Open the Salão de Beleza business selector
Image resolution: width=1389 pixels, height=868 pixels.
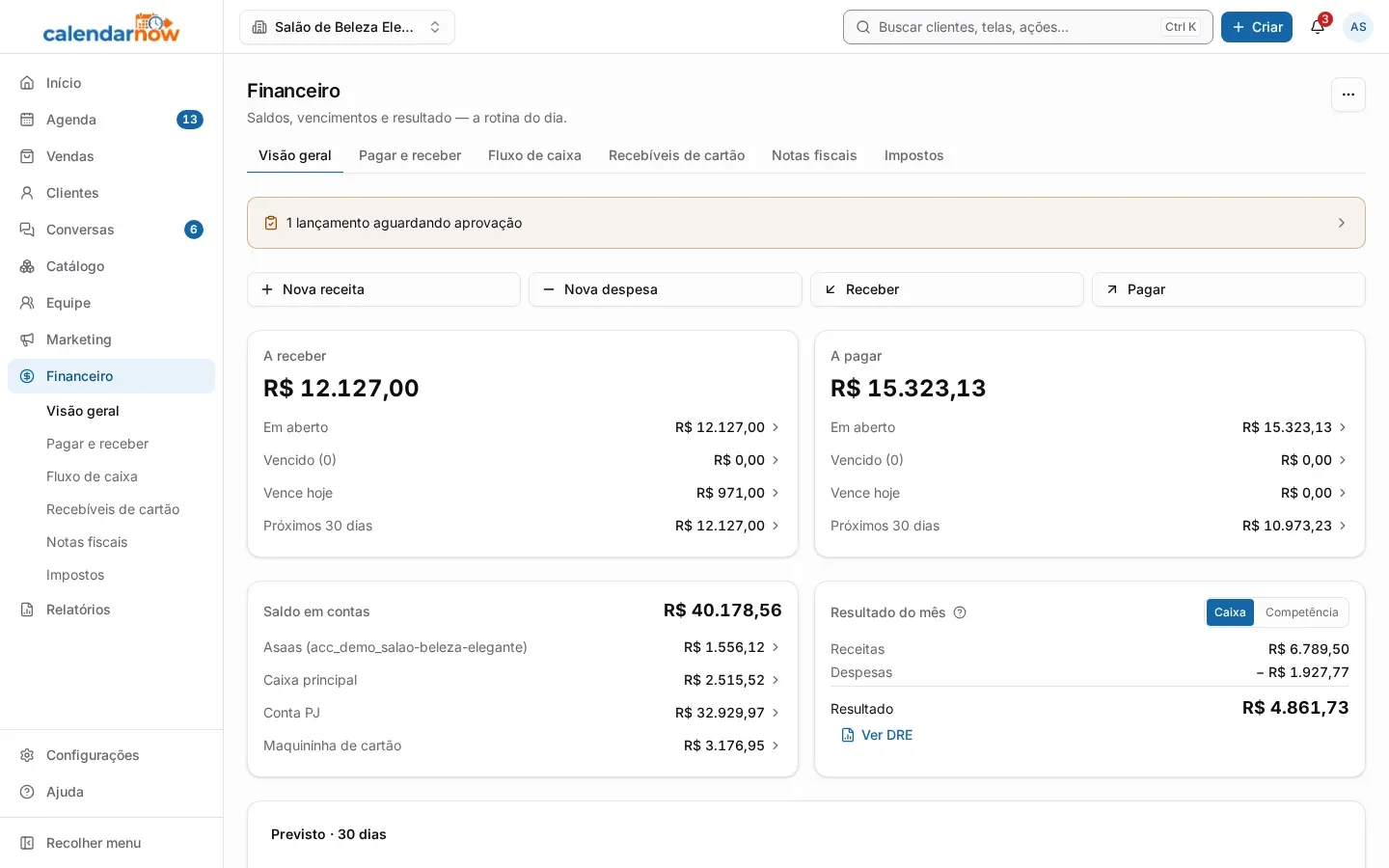click(x=347, y=27)
